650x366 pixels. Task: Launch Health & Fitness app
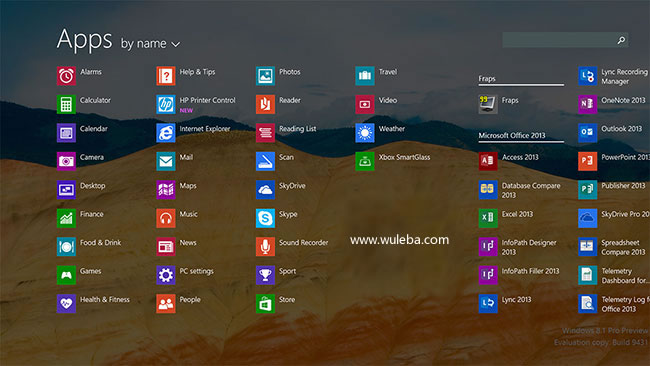click(66, 303)
